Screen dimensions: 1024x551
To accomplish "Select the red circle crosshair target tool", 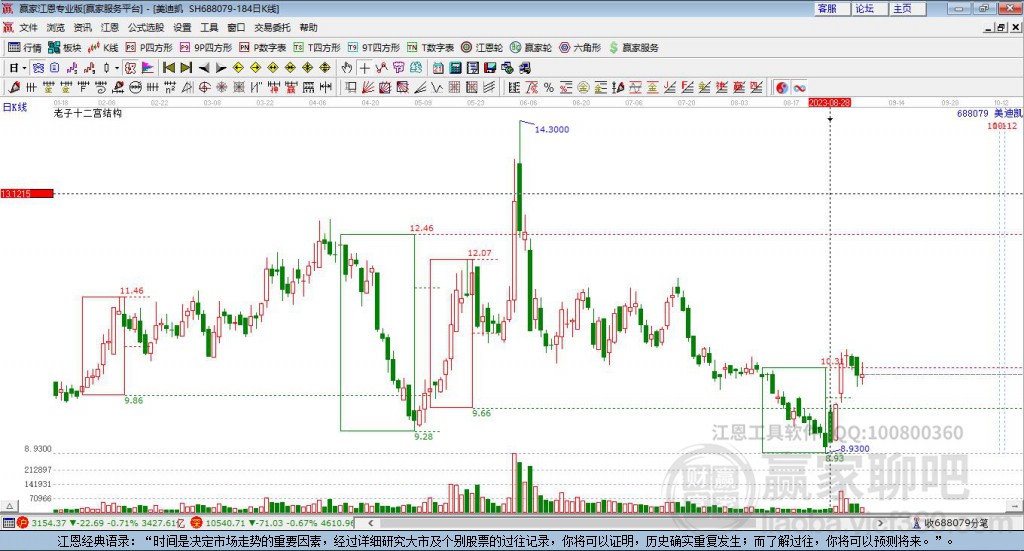I will pos(204,87).
